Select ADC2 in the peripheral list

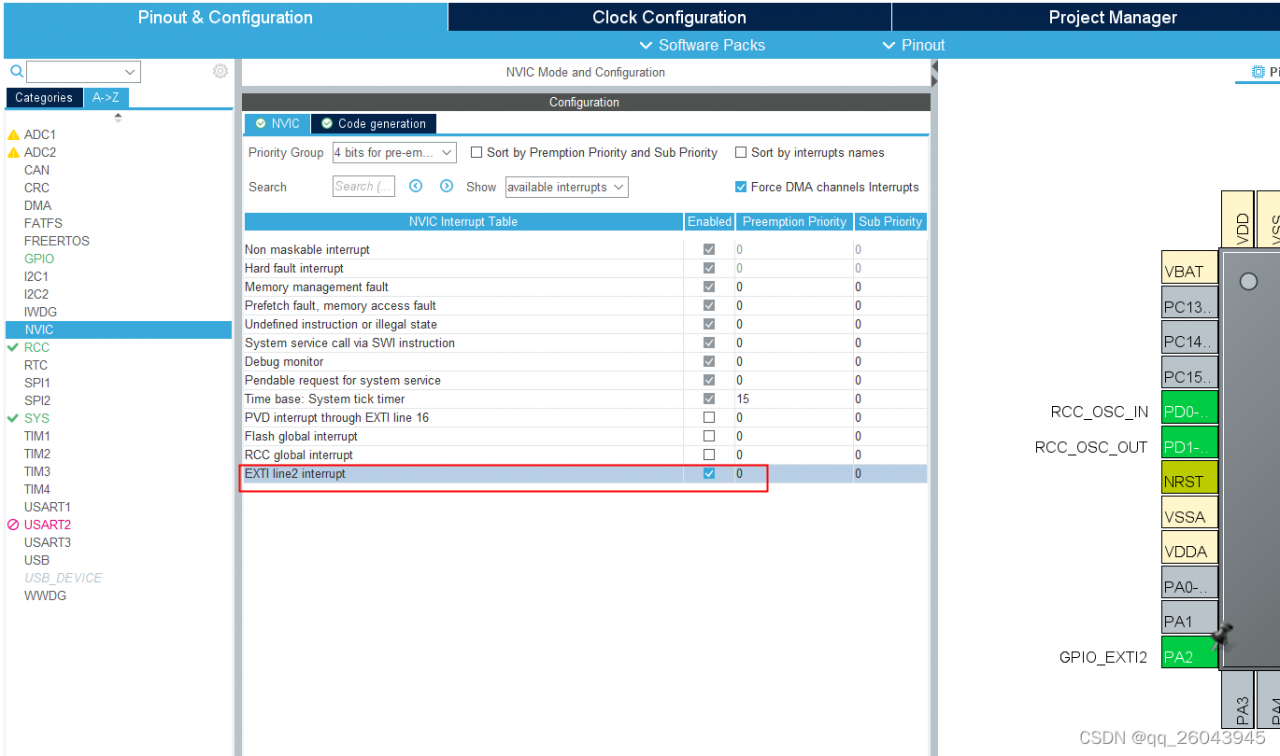40,153
